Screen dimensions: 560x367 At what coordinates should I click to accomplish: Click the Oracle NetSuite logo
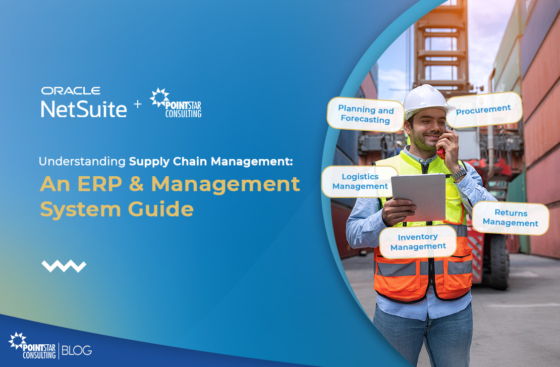[84, 102]
